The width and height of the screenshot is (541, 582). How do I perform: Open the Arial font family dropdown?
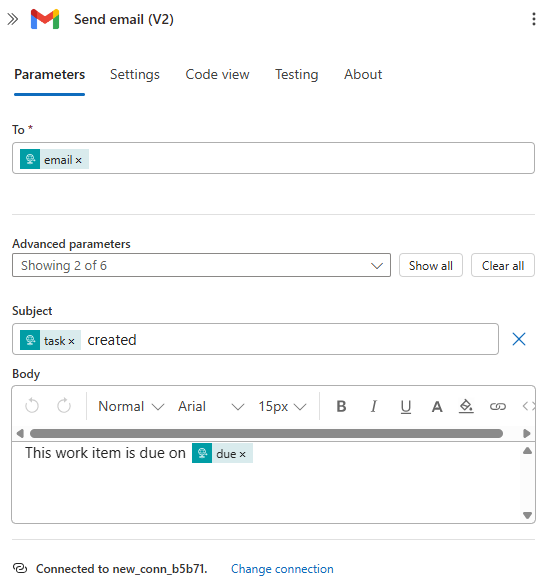(x=211, y=406)
